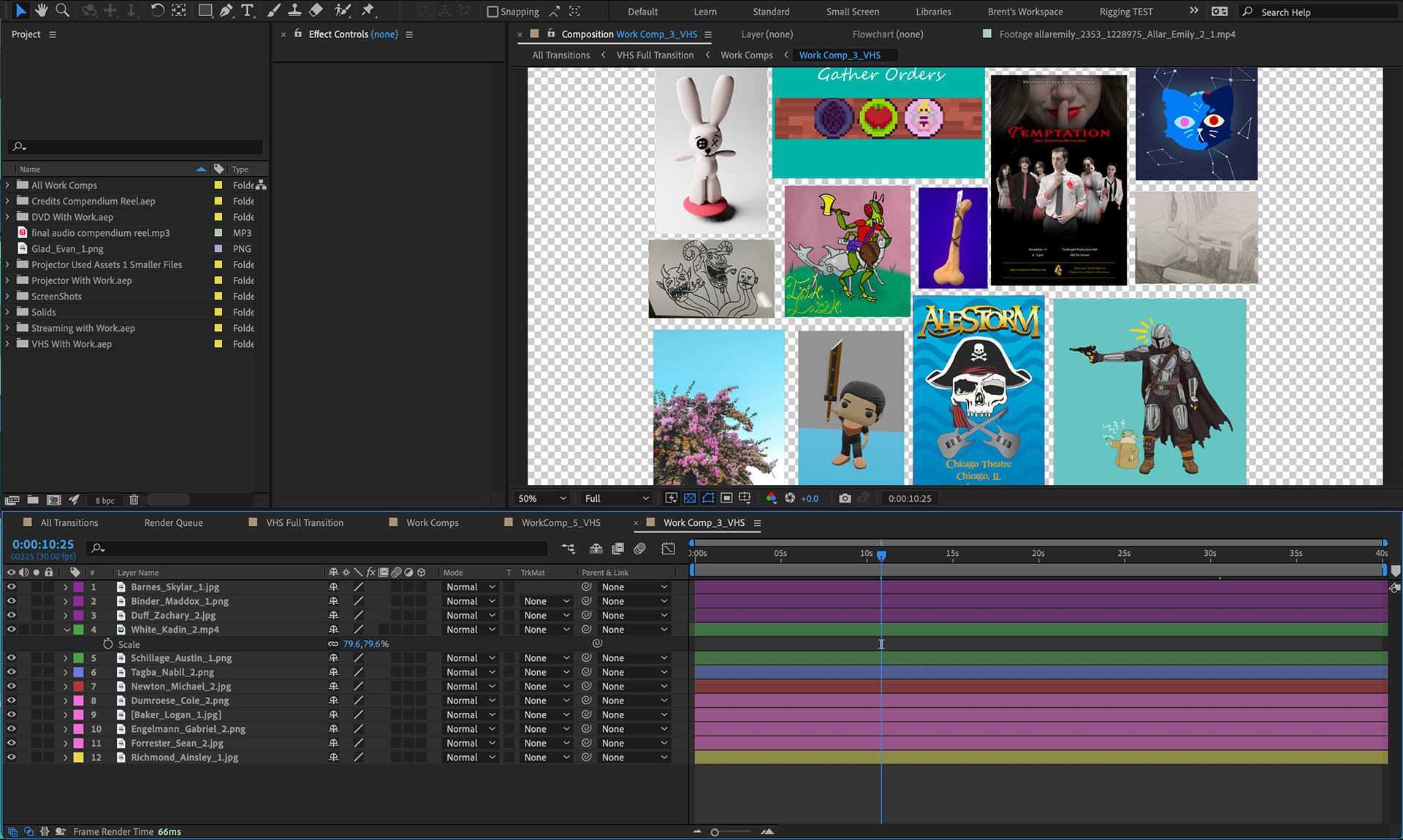This screenshot has height=840, width=1403.
Task: Select the Selection arrow tool
Action: point(20,10)
